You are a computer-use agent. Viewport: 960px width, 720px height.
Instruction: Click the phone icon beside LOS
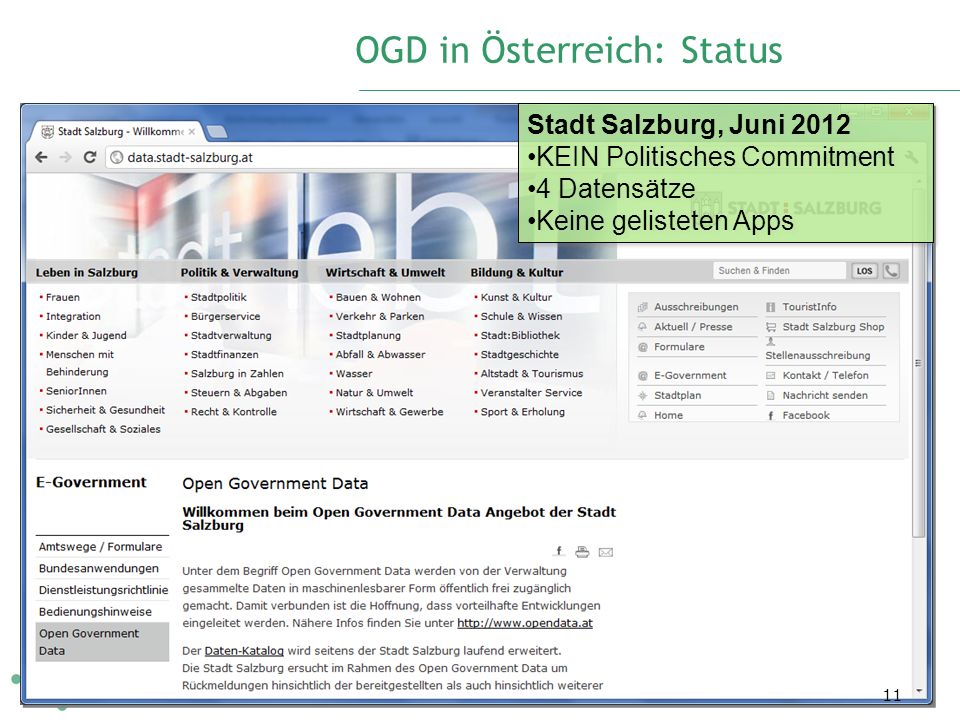pyautogui.click(x=891, y=271)
